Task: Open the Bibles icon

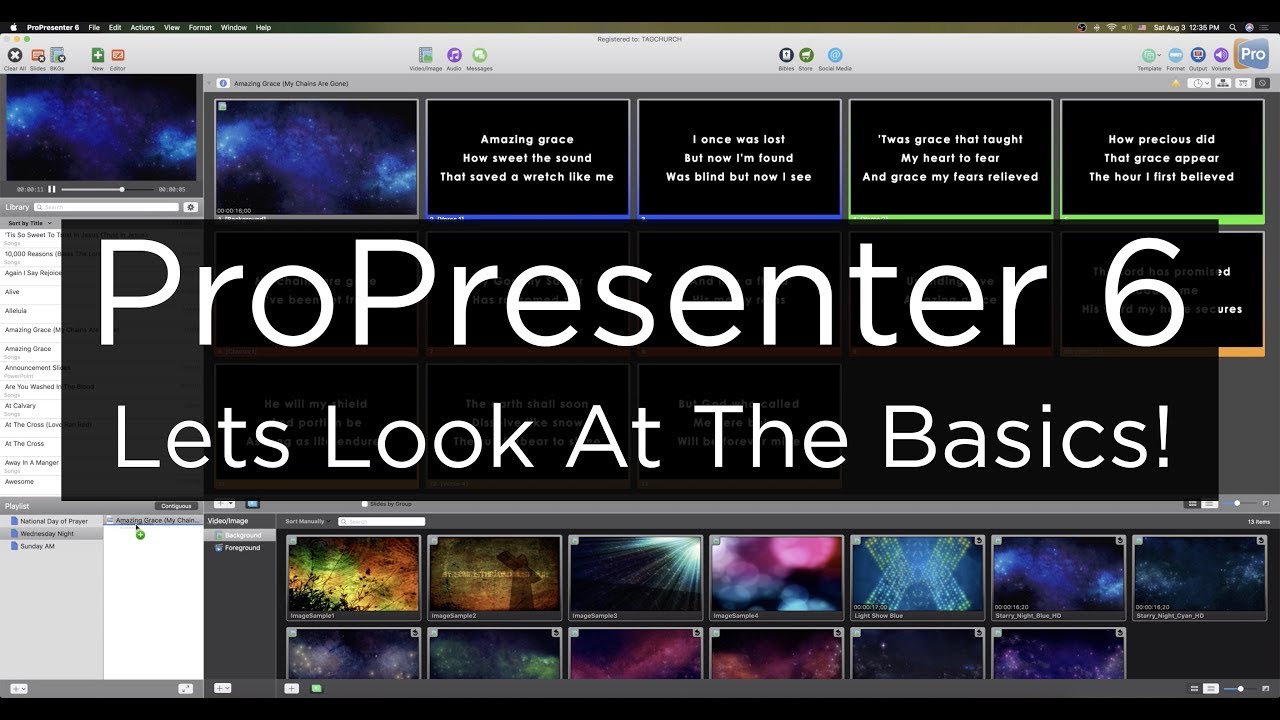Action: pyautogui.click(x=786, y=55)
